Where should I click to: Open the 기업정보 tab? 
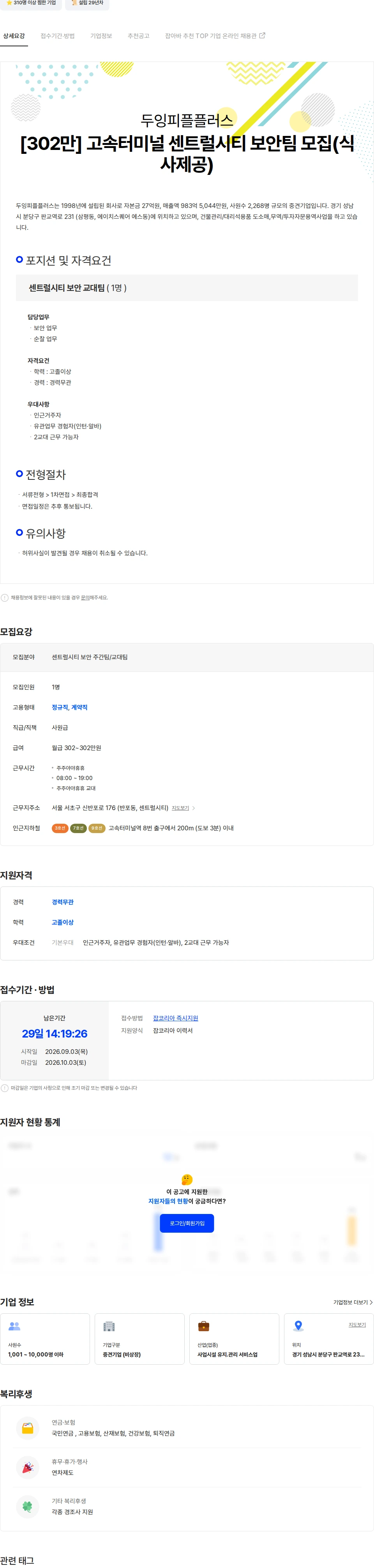pyautogui.click(x=101, y=36)
